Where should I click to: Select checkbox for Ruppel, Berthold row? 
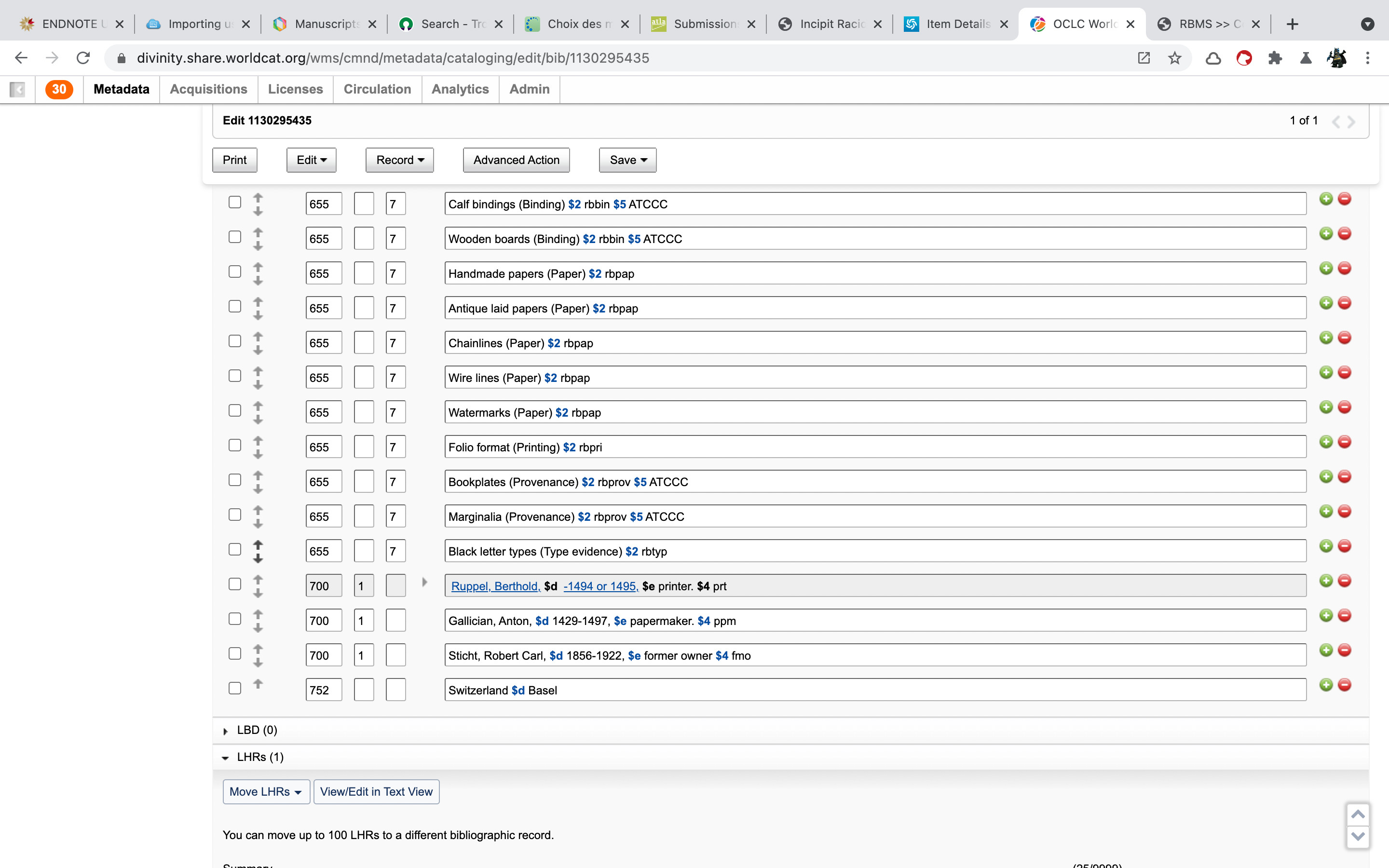click(234, 584)
